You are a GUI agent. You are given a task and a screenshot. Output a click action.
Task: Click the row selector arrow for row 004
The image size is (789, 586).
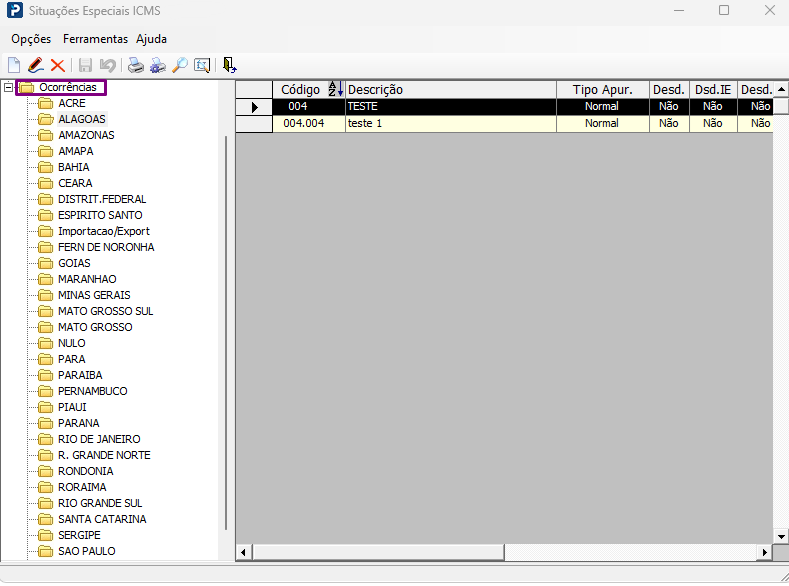pyautogui.click(x=254, y=107)
